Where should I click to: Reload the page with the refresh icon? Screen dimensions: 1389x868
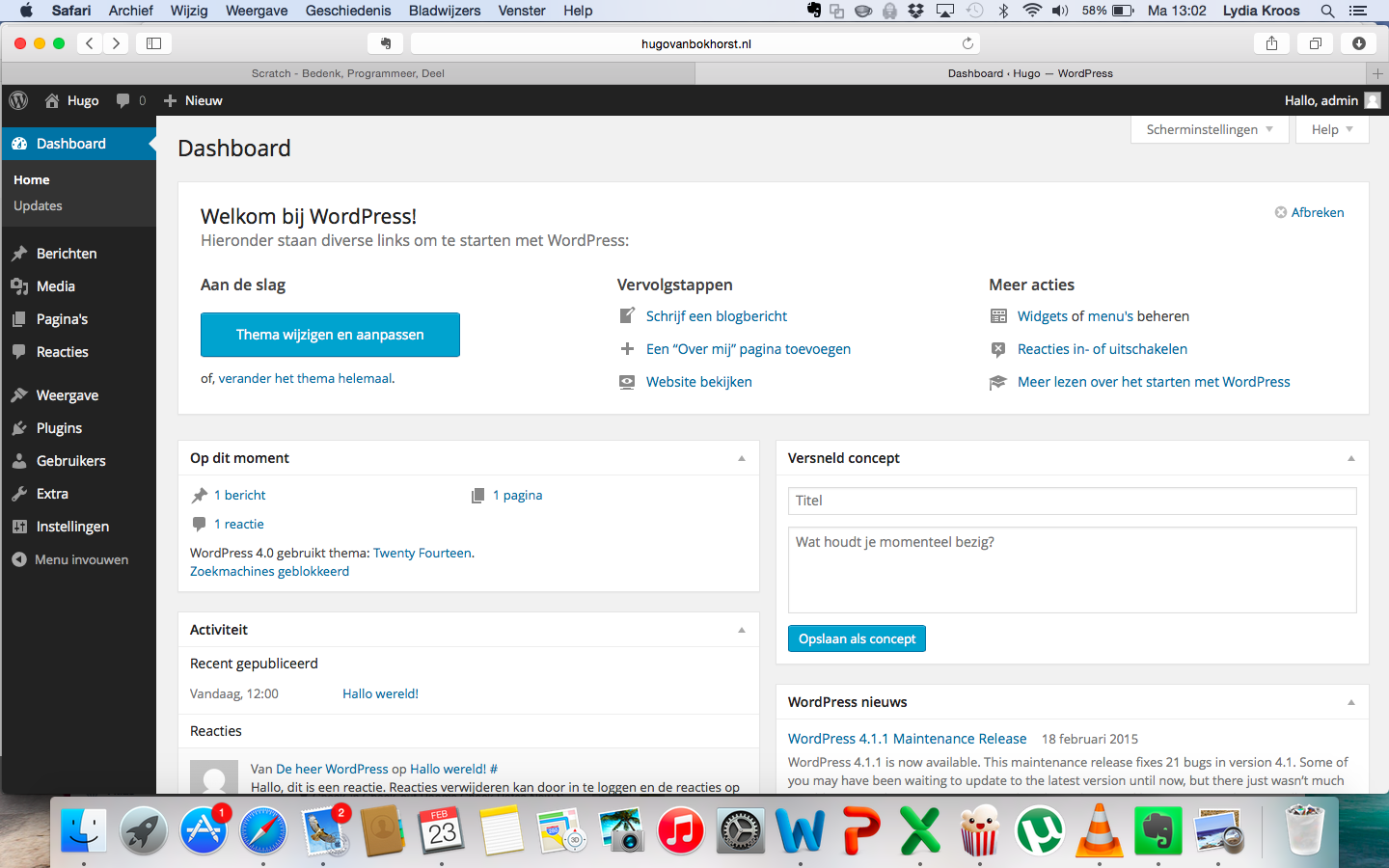pyautogui.click(x=967, y=43)
